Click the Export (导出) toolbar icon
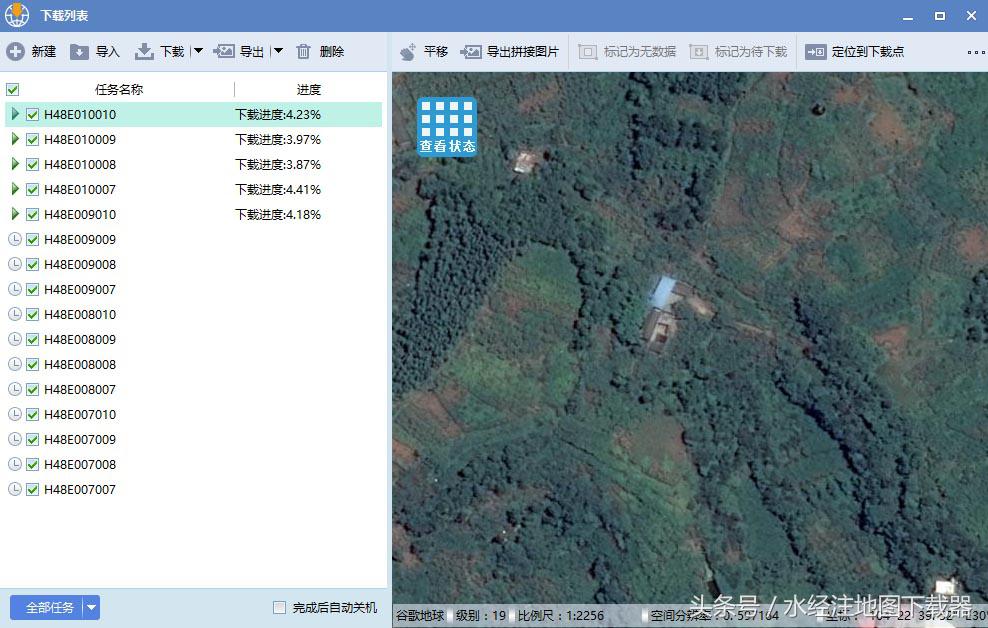 [224, 52]
